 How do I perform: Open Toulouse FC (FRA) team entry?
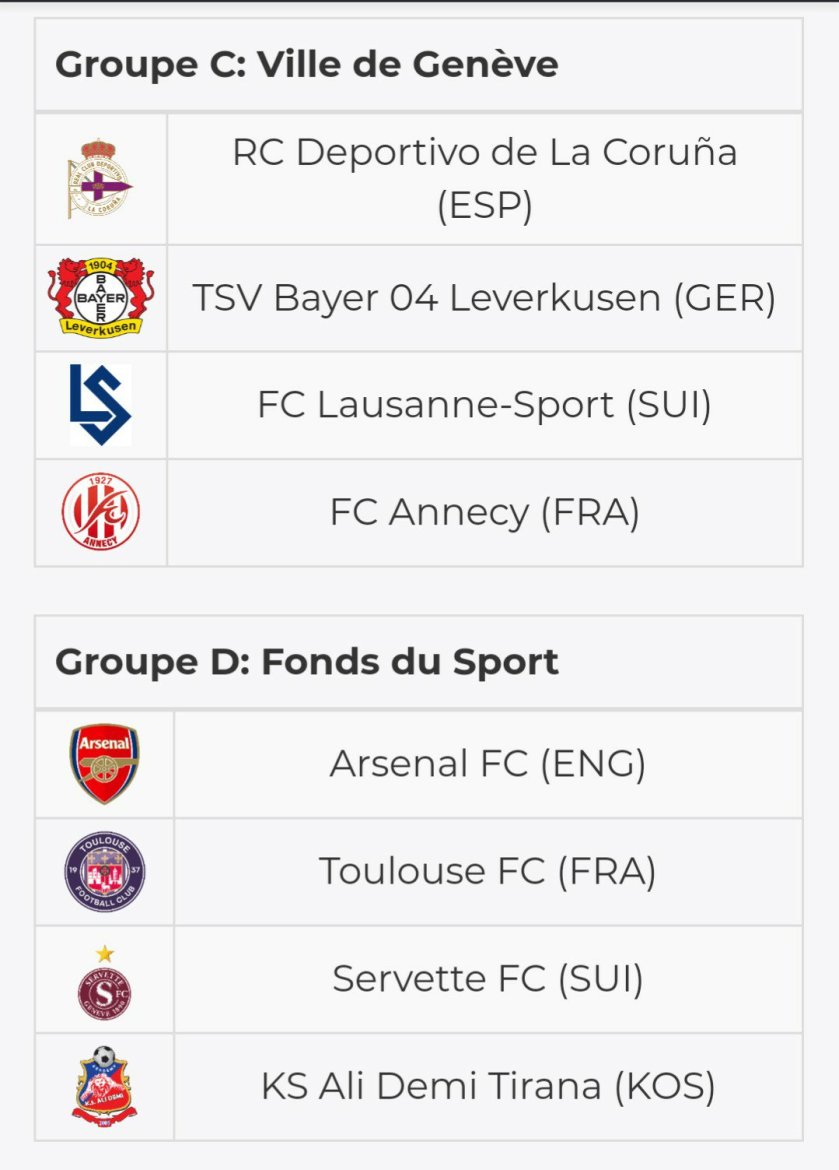[488, 871]
